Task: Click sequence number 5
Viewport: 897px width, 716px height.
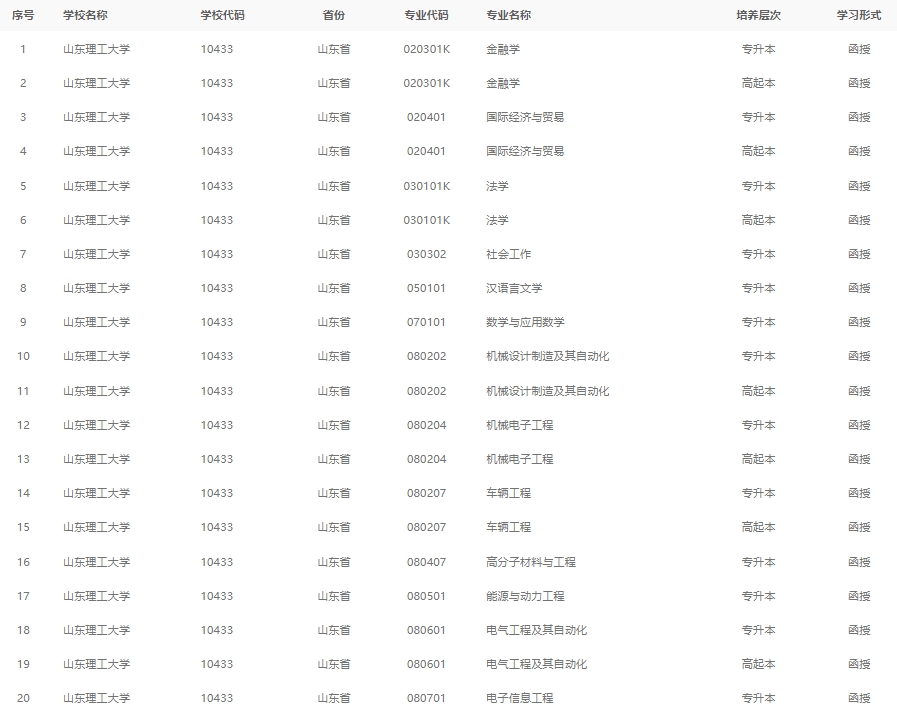Action: [x=23, y=186]
